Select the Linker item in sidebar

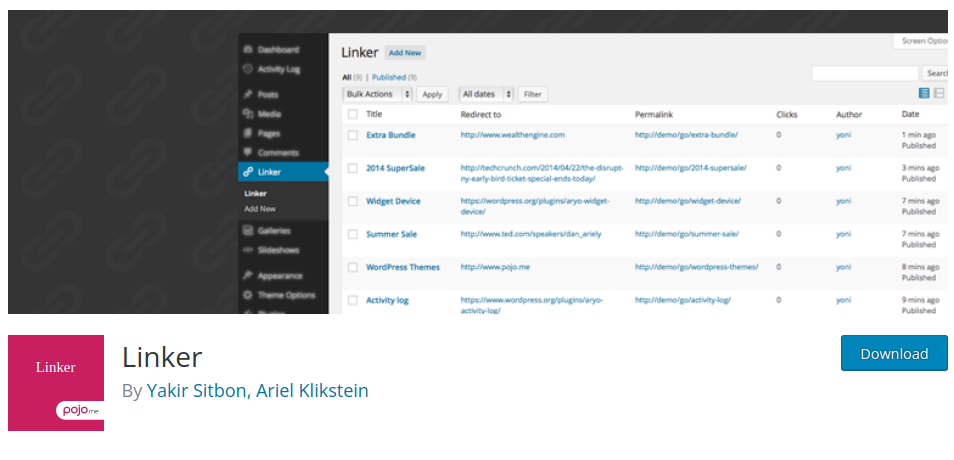283,172
